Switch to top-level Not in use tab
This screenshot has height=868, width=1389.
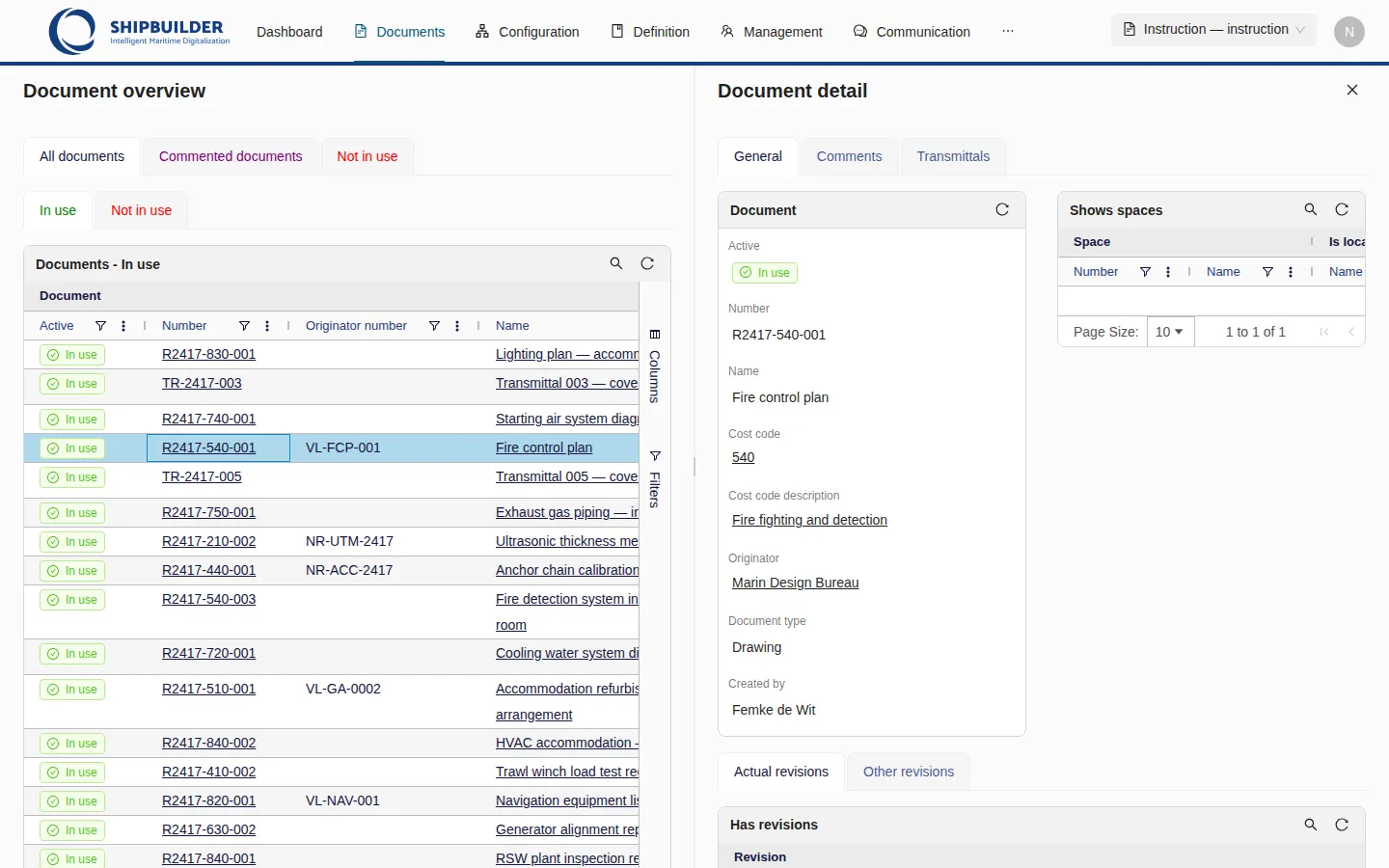pyautogui.click(x=368, y=156)
